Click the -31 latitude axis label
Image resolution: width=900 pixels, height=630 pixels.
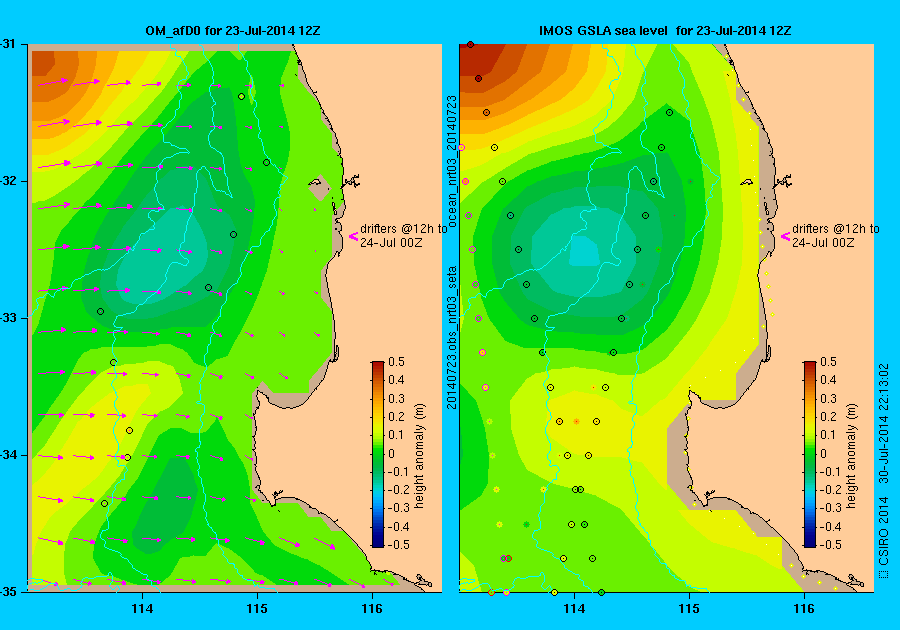coord(7,44)
